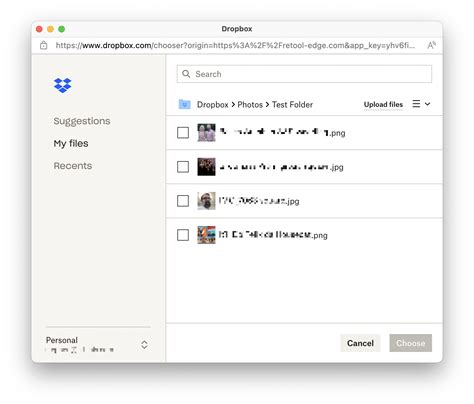Click the lock icon in address bar
Screen dimensions: 474x404
pyautogui.click(x=44, y=45)
